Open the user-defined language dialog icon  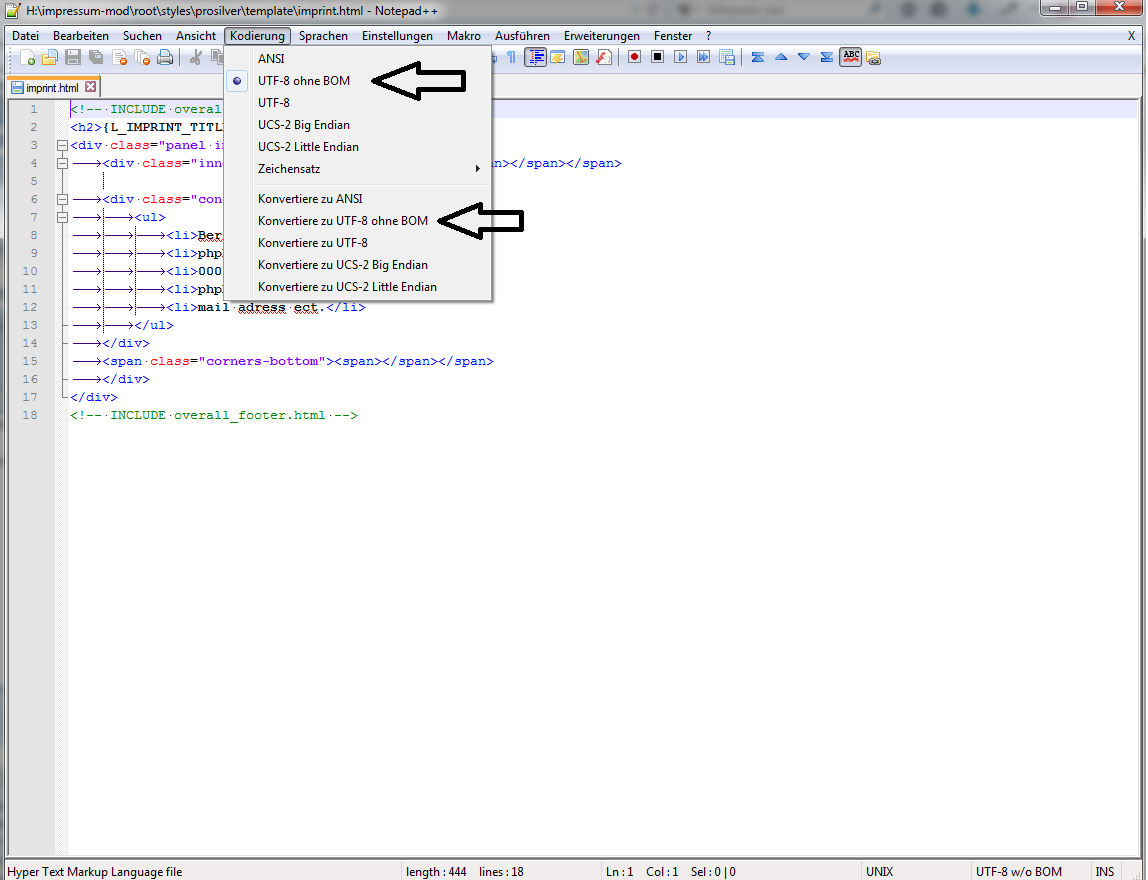(x=558, y=57)
